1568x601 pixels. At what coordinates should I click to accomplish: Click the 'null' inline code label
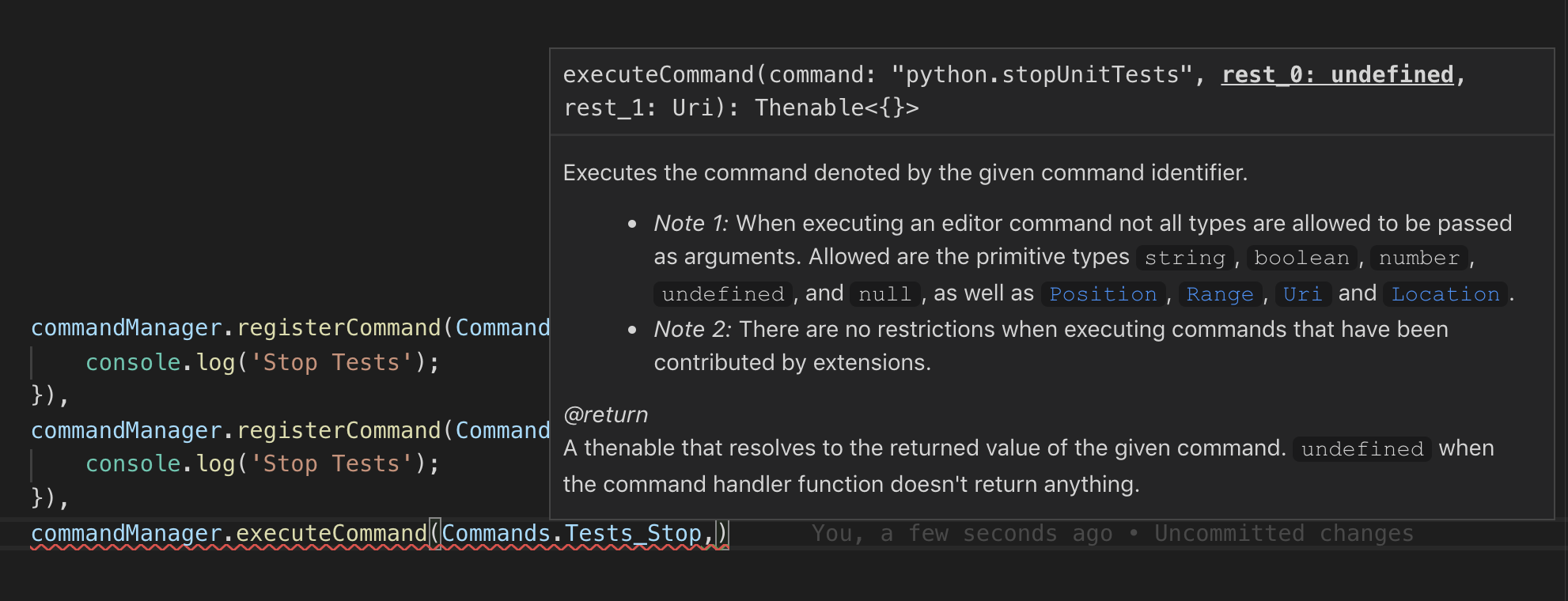pyautogui.click(x=884, y=294)
